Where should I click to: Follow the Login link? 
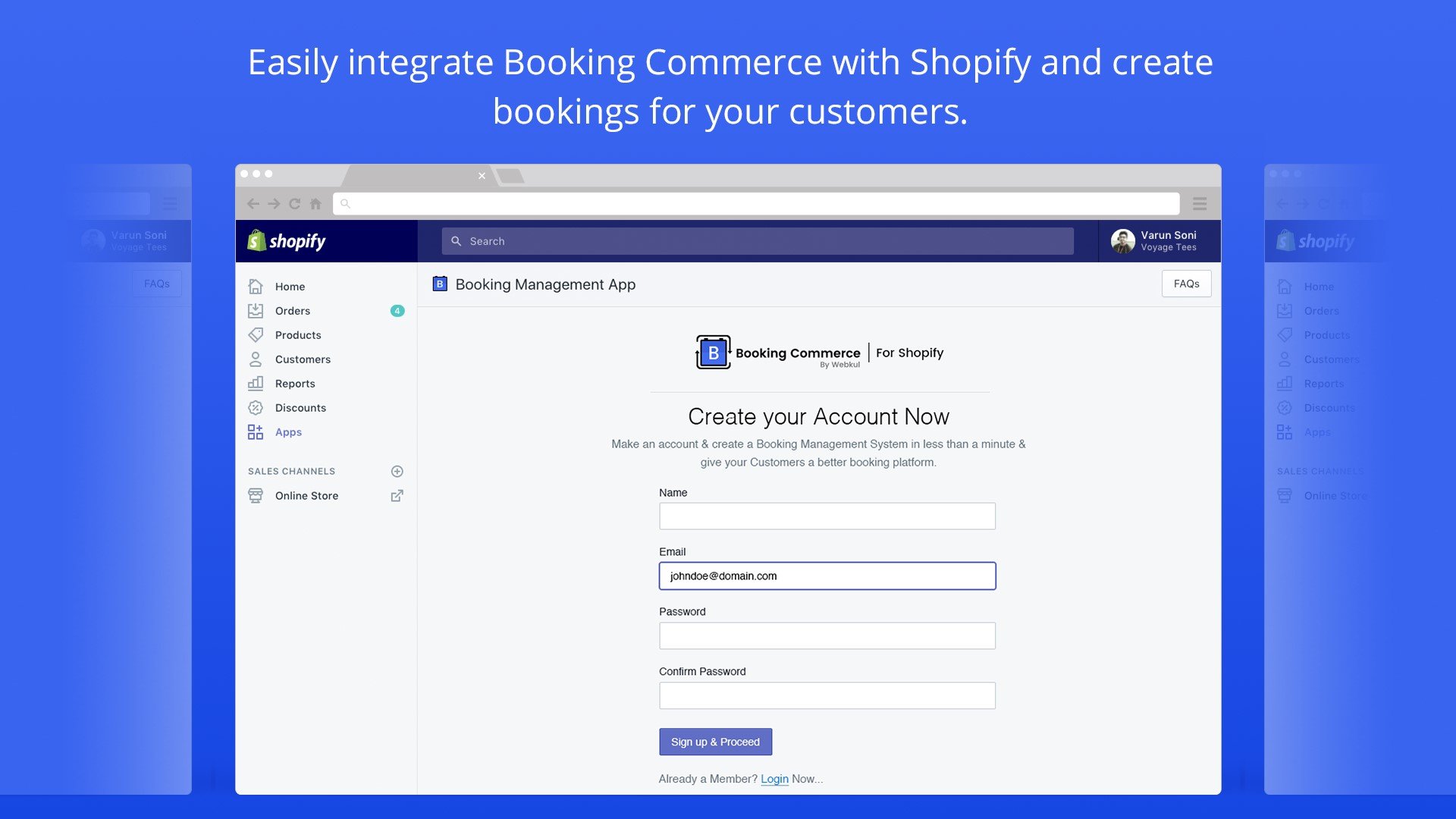pyautogui.click(x=774, y=779)
